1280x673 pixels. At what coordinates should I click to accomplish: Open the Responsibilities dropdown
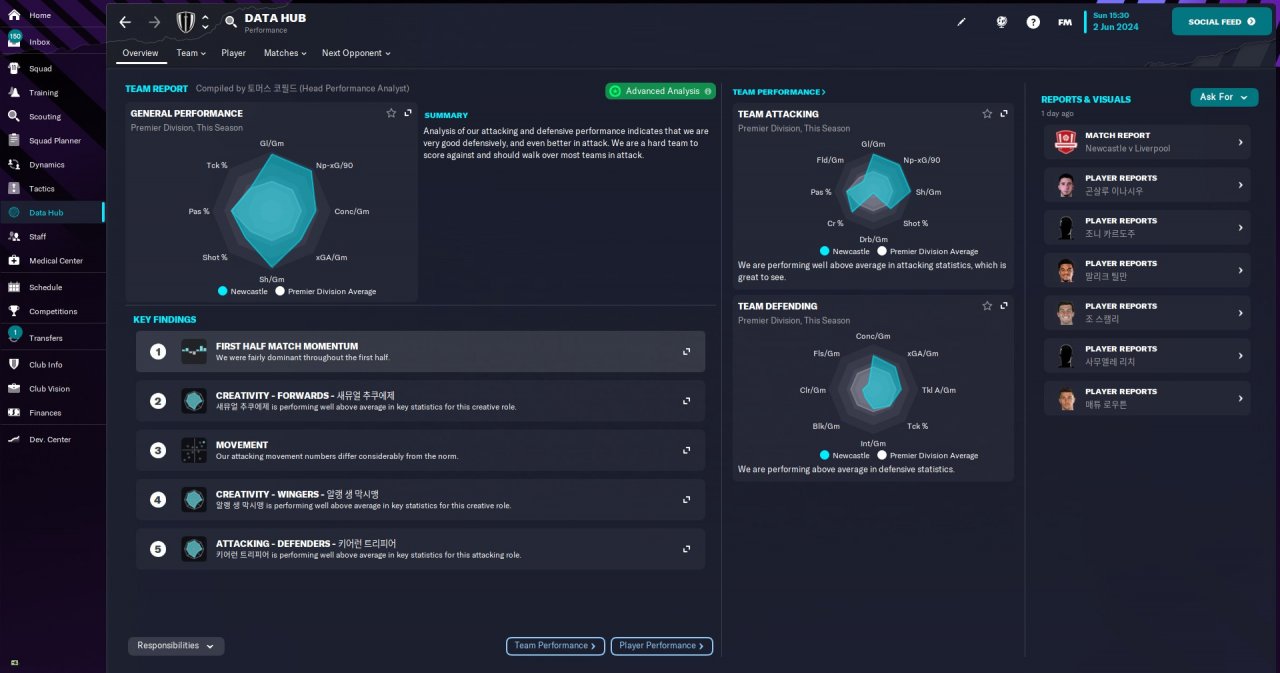coord(176,646)
